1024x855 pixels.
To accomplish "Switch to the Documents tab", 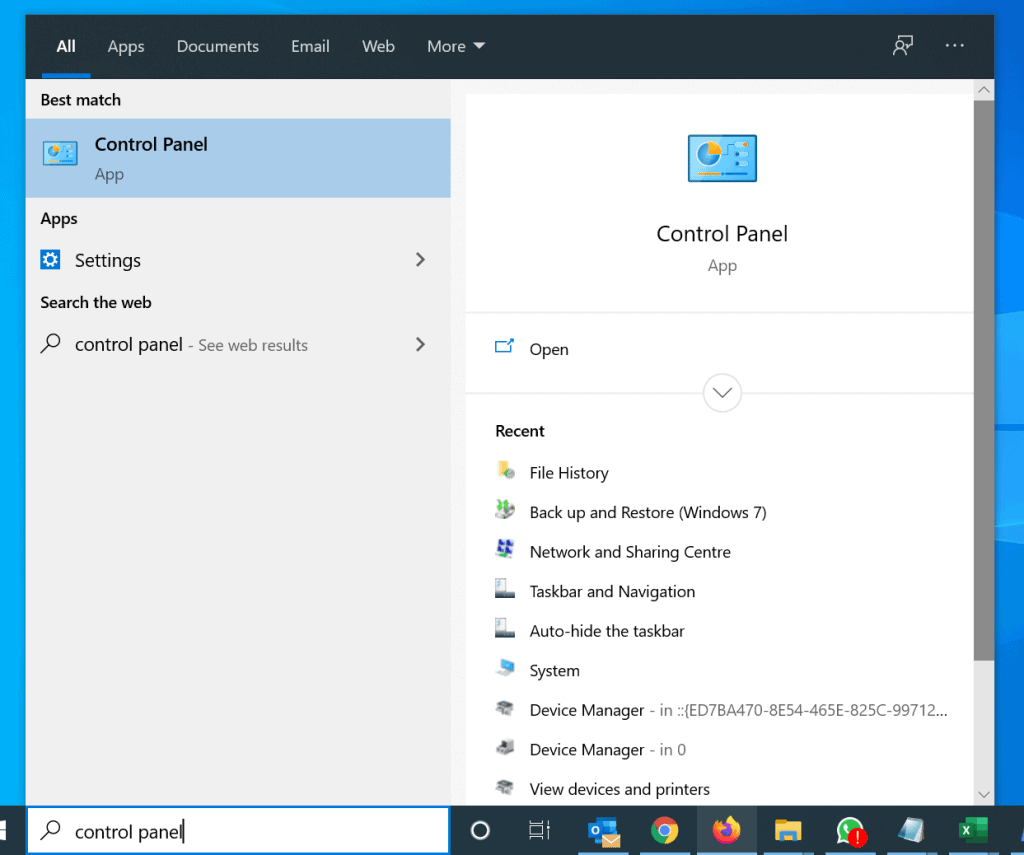I will pyautogui.click(x=217, y=46).
